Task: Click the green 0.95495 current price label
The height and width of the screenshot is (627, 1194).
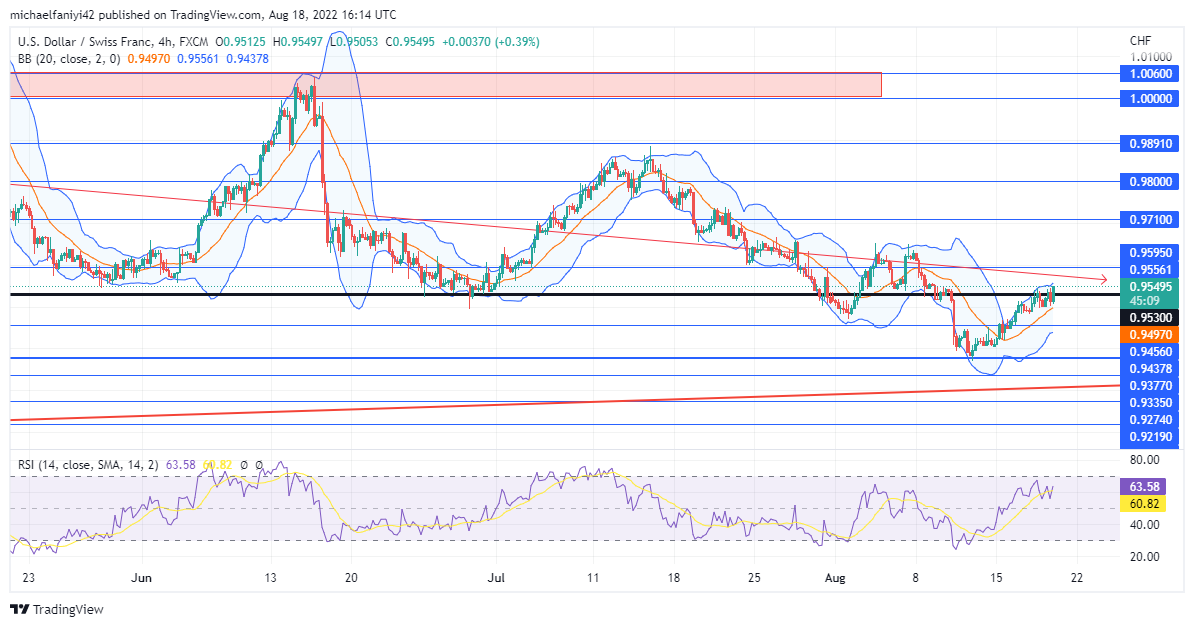Action: click(1150, 287)
